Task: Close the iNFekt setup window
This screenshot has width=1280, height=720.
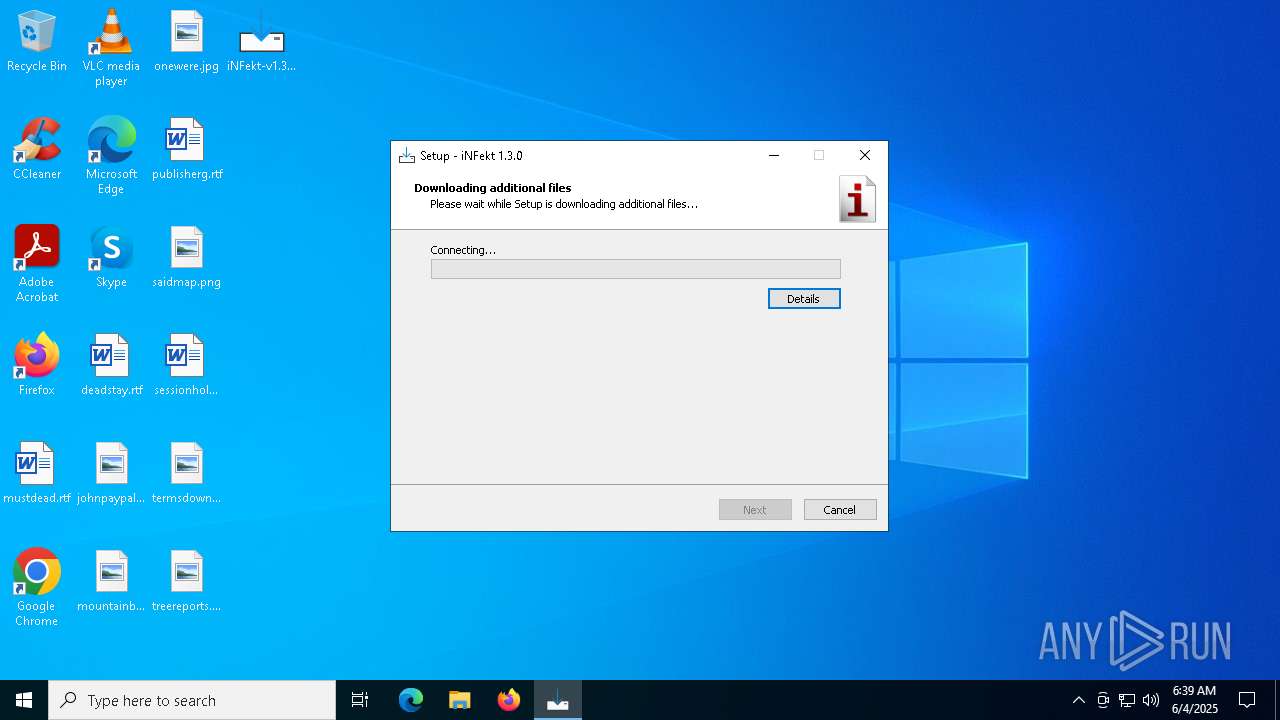Action: coord(865,156)
